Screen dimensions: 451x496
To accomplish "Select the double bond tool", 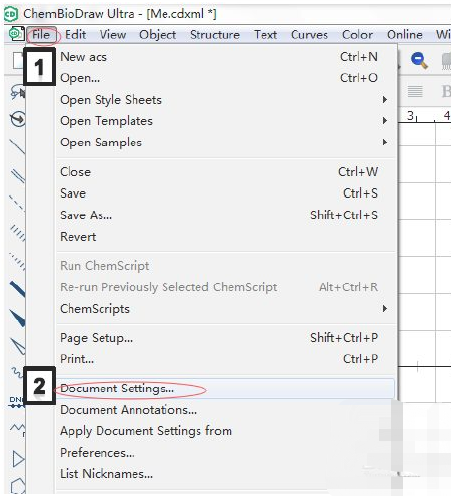I will point(18,175).
